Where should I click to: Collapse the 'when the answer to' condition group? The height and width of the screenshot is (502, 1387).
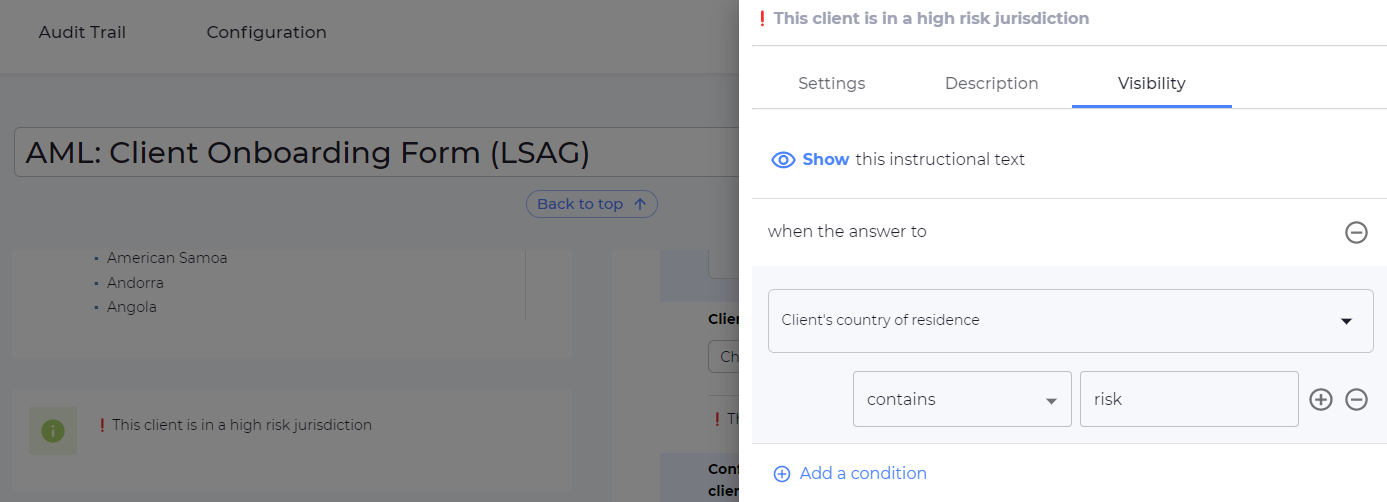(1356, 233)
